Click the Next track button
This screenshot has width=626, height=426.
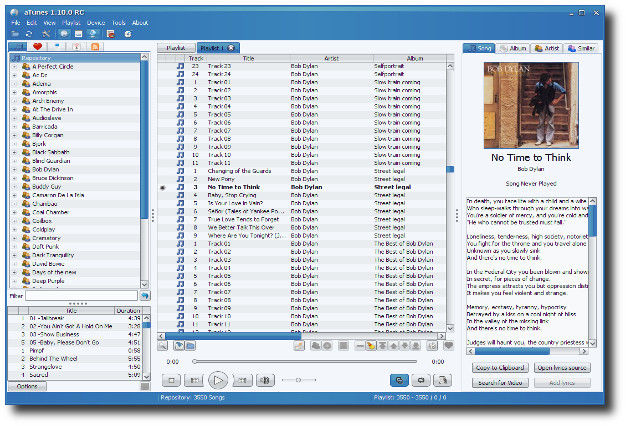coord(243,380)
